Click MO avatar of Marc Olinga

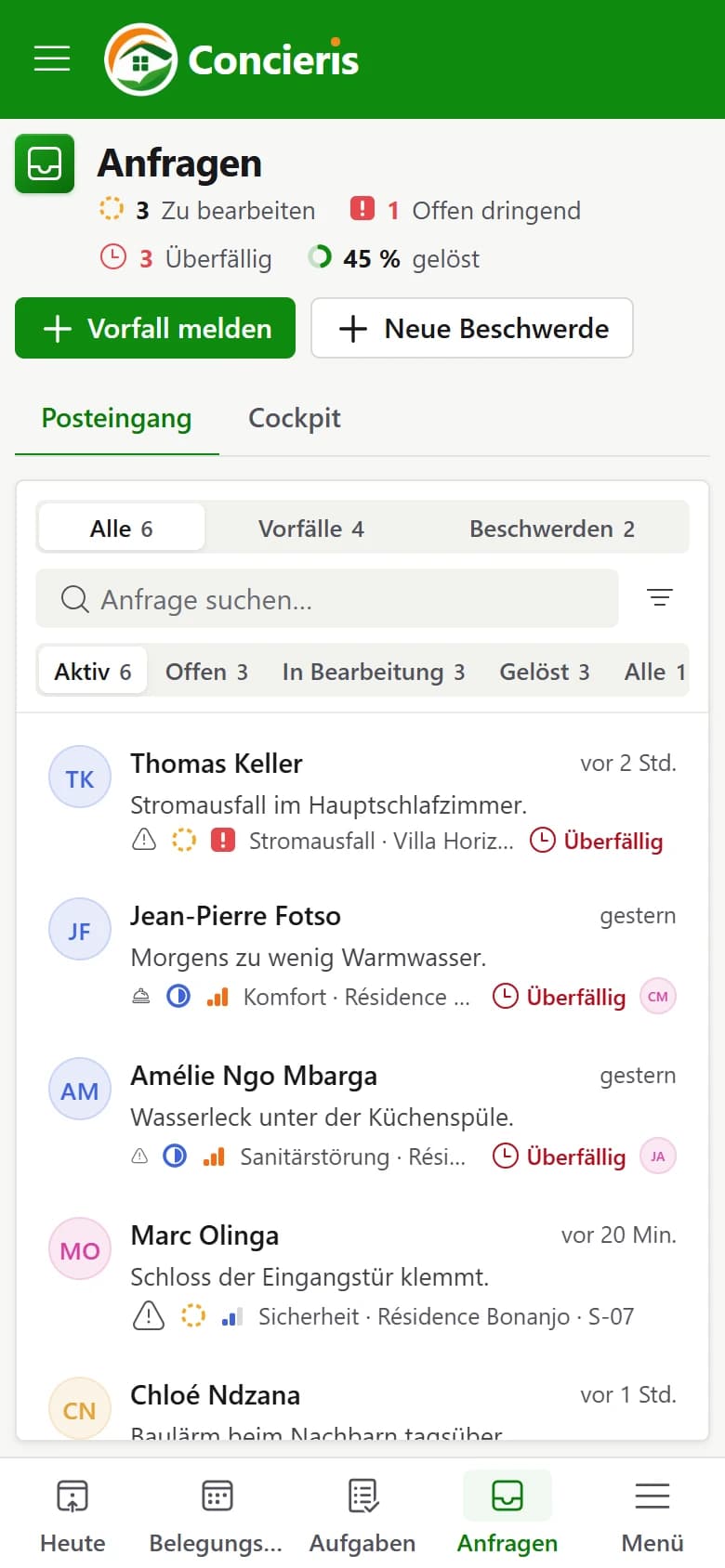point(80,1248)
